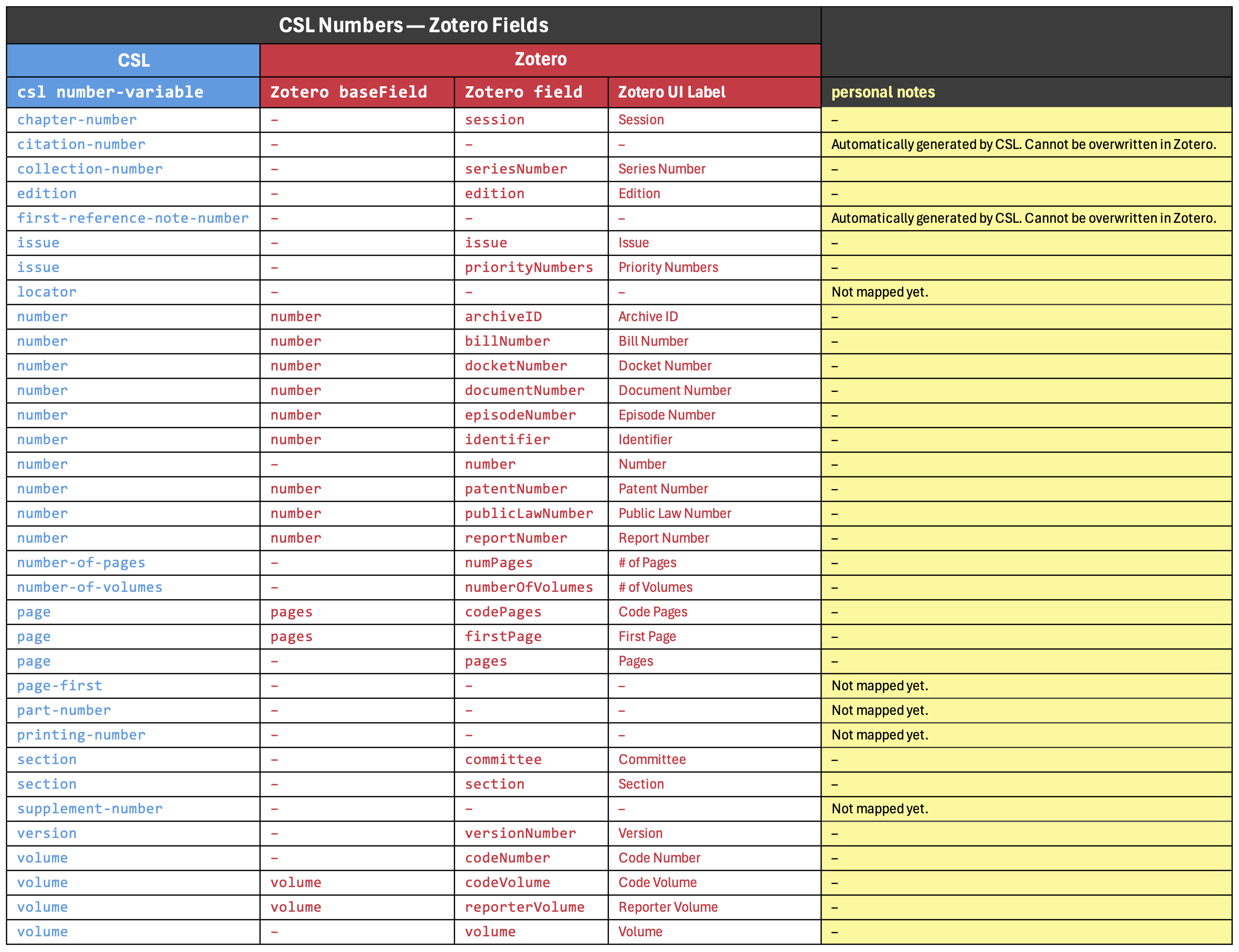Image resolution: width=1239 pixels, height=952 pixels.
Task: Click the 'csl number-variable' column header
Action: pos(110,92)
